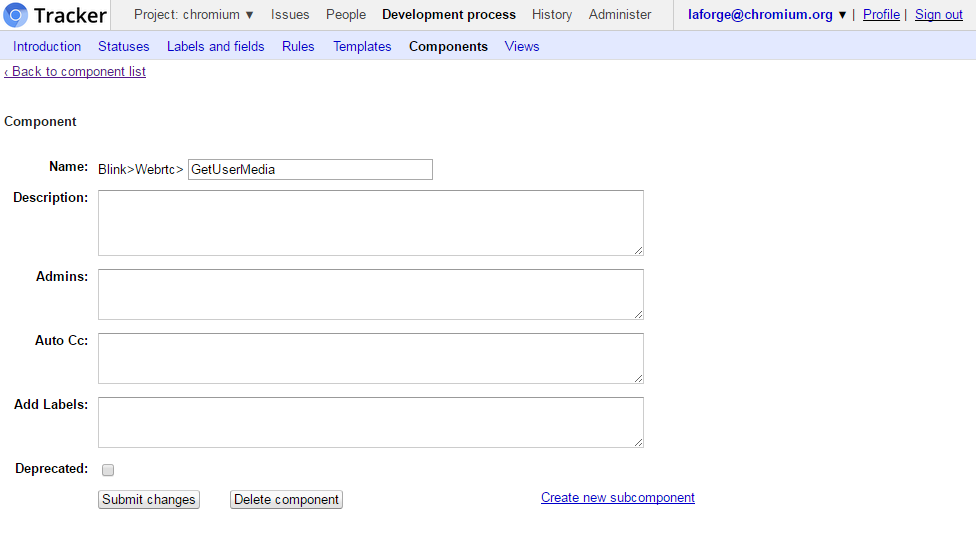Focus the GetUserMedia name field
The width and height of the screenshot is (976, 539).
[310, 169]
